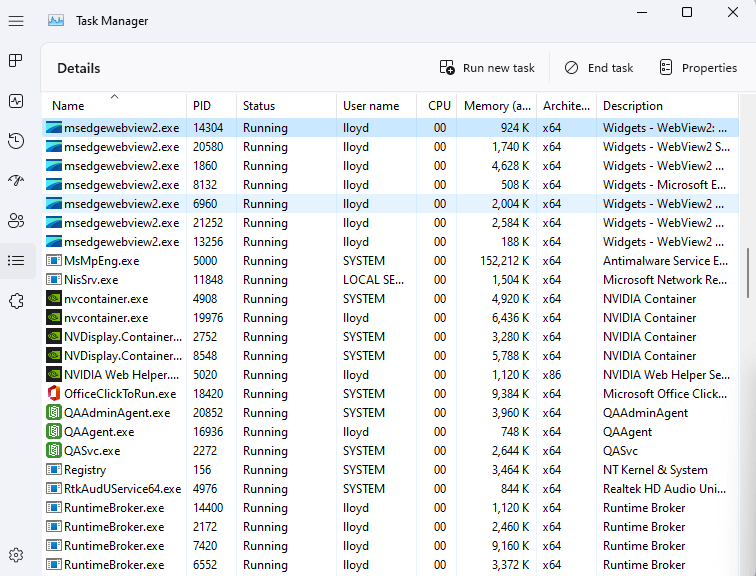The height and width of the screenshot is (576, 756).
Task: Open the Users page icon
Action: pos(16,221)
